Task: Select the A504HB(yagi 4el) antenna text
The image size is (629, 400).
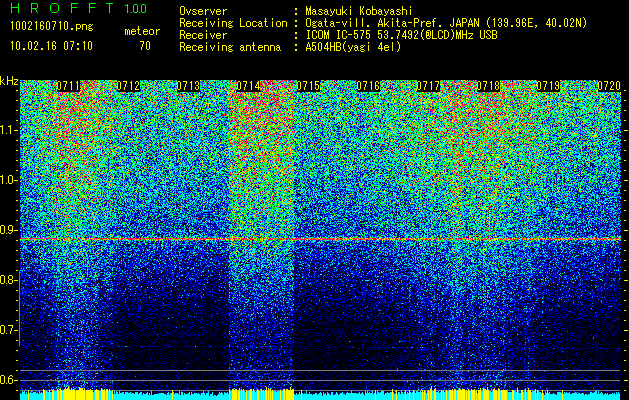Action: 353,47
